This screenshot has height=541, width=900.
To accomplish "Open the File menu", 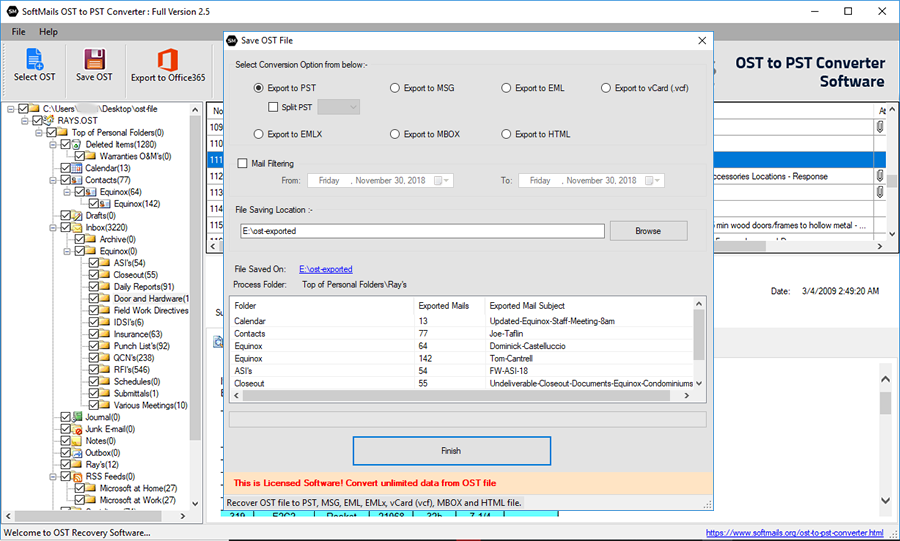I will click(x=18, y=32).
